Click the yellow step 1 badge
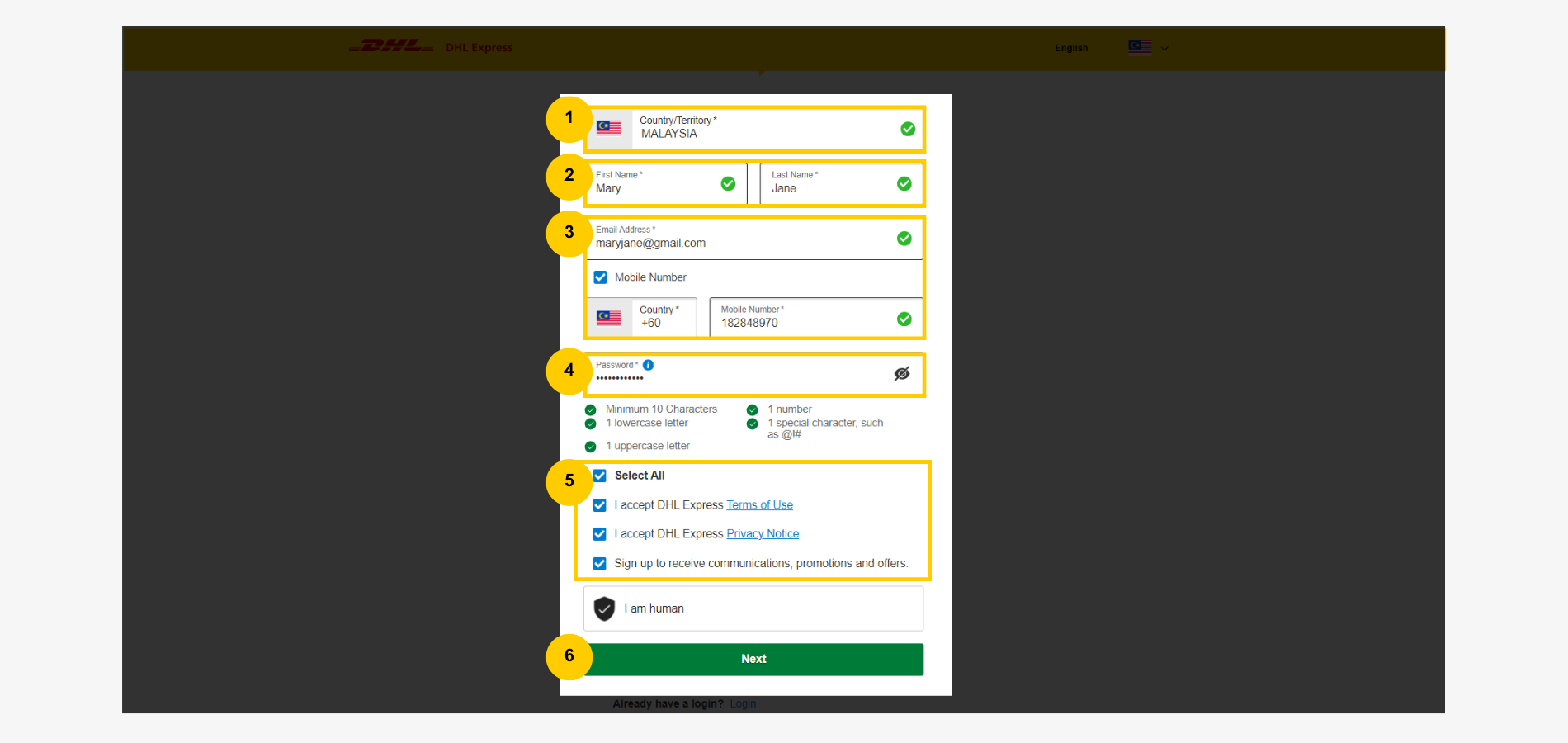 [569, 118]
